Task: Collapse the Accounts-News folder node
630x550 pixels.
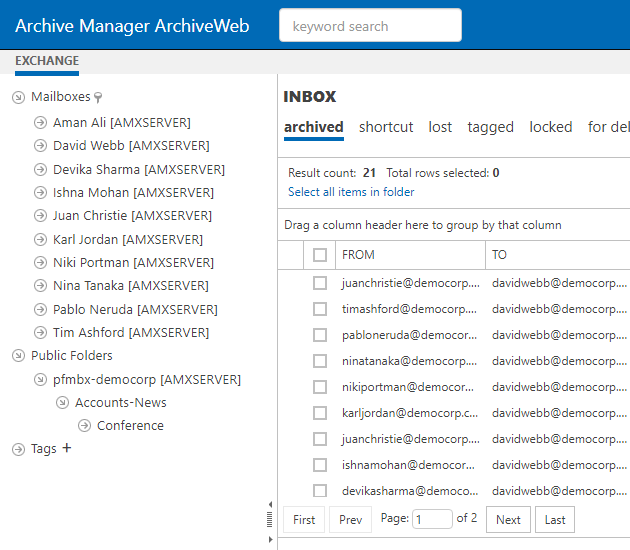Action: click(x=62, y=402)
